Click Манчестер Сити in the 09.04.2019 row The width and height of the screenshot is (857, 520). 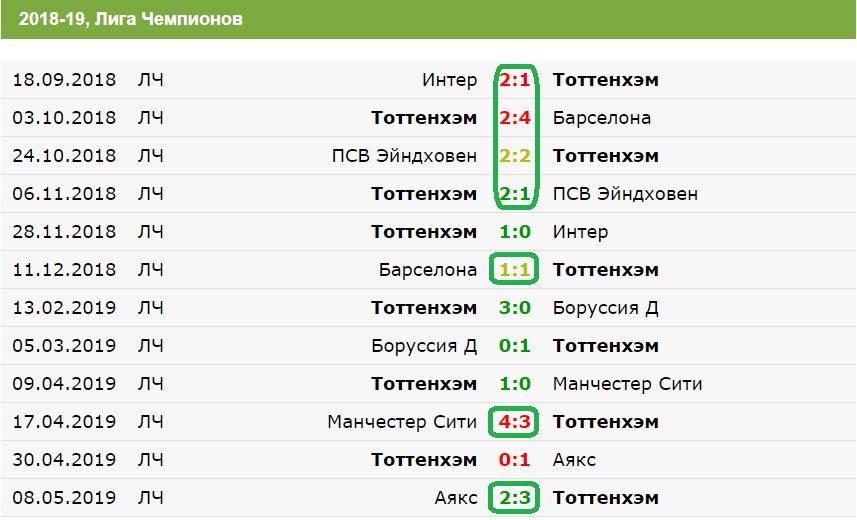pyautogui.click(x=627, y=384)
